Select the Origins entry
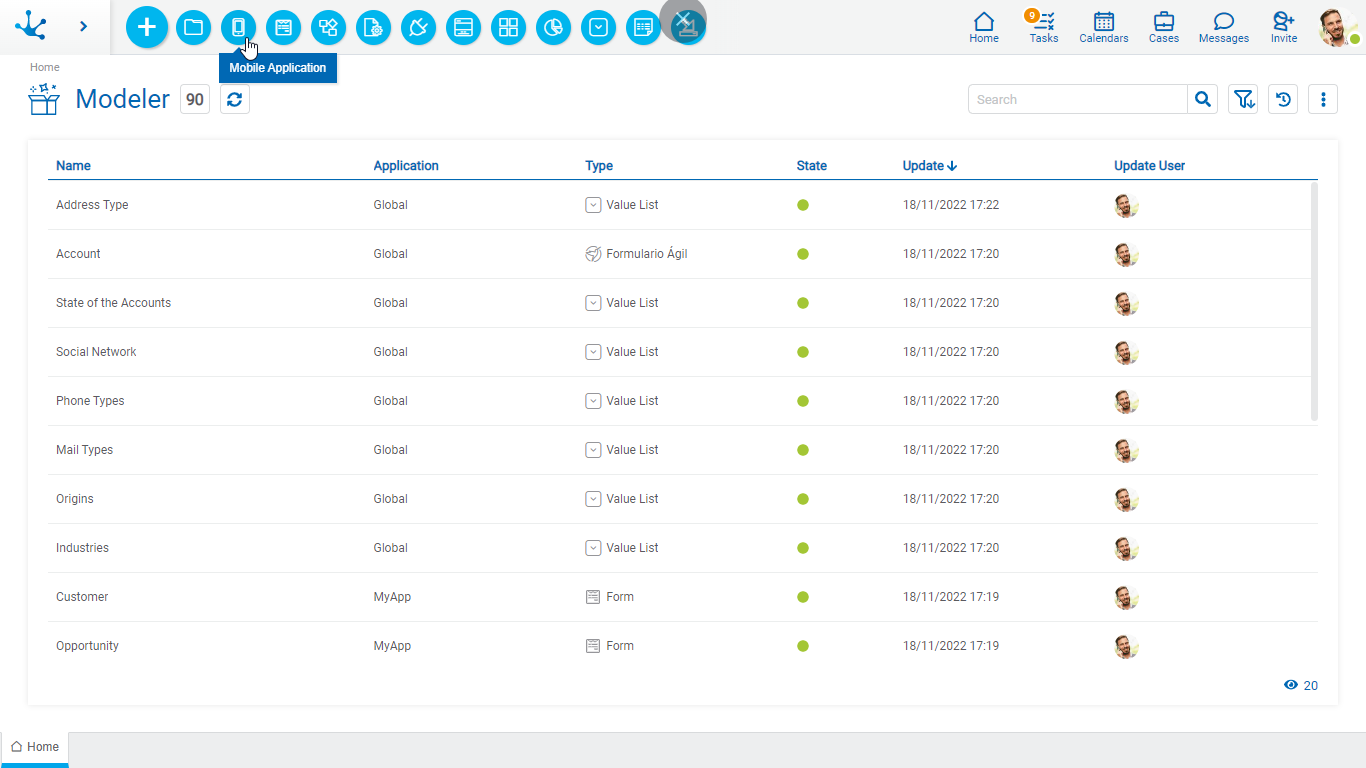 75,499
